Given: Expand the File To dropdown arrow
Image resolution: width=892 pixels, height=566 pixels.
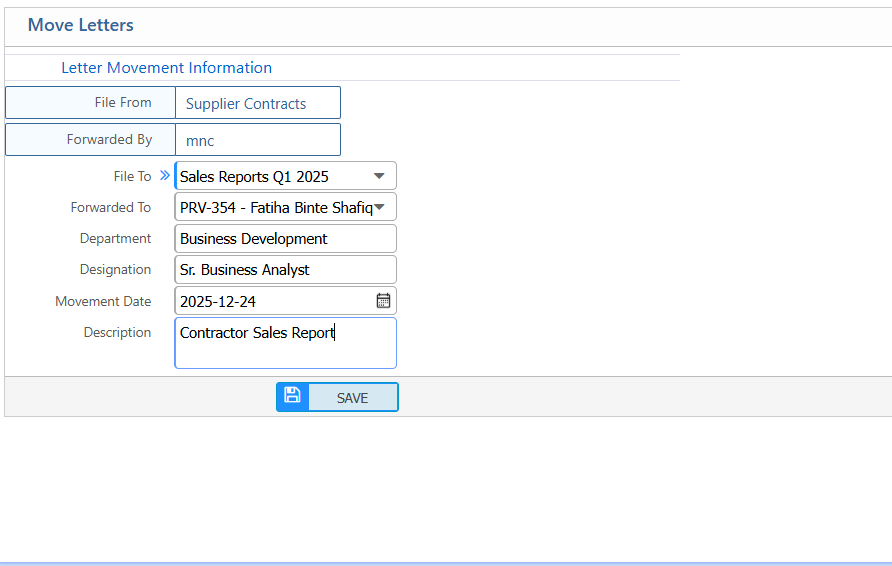Looking at the screenshot, I should [x=379, y=176].
